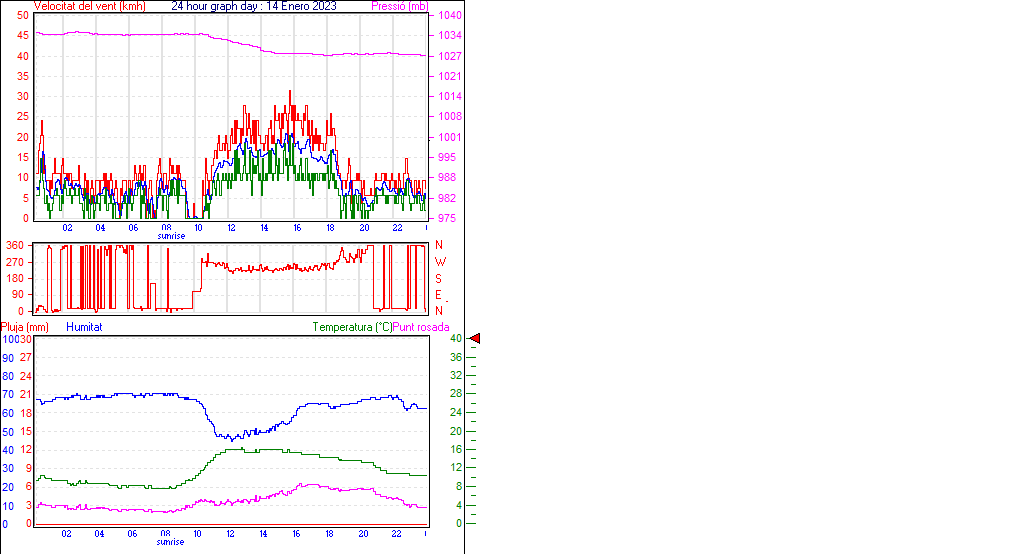This screenshot has width=1028, height=554.
Task: Click the 360 value on wind direction axis
Action: (x=15, y=245)
